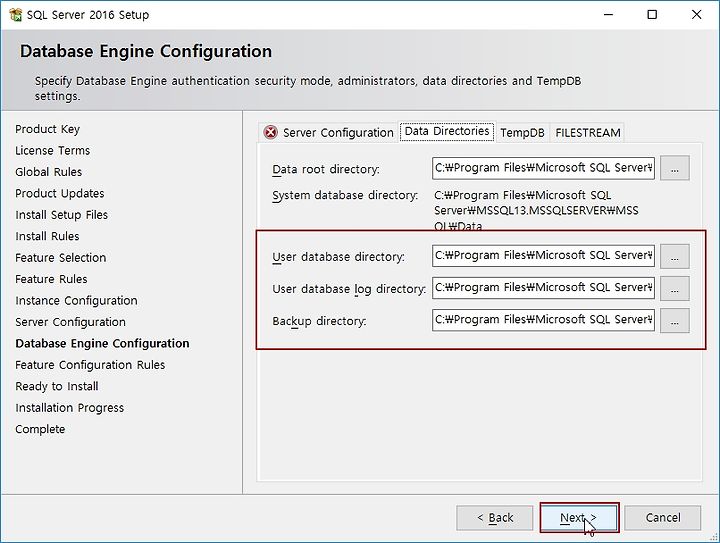720x543 pixels.
Task: Select Ready to Install step
Action: 56,386
